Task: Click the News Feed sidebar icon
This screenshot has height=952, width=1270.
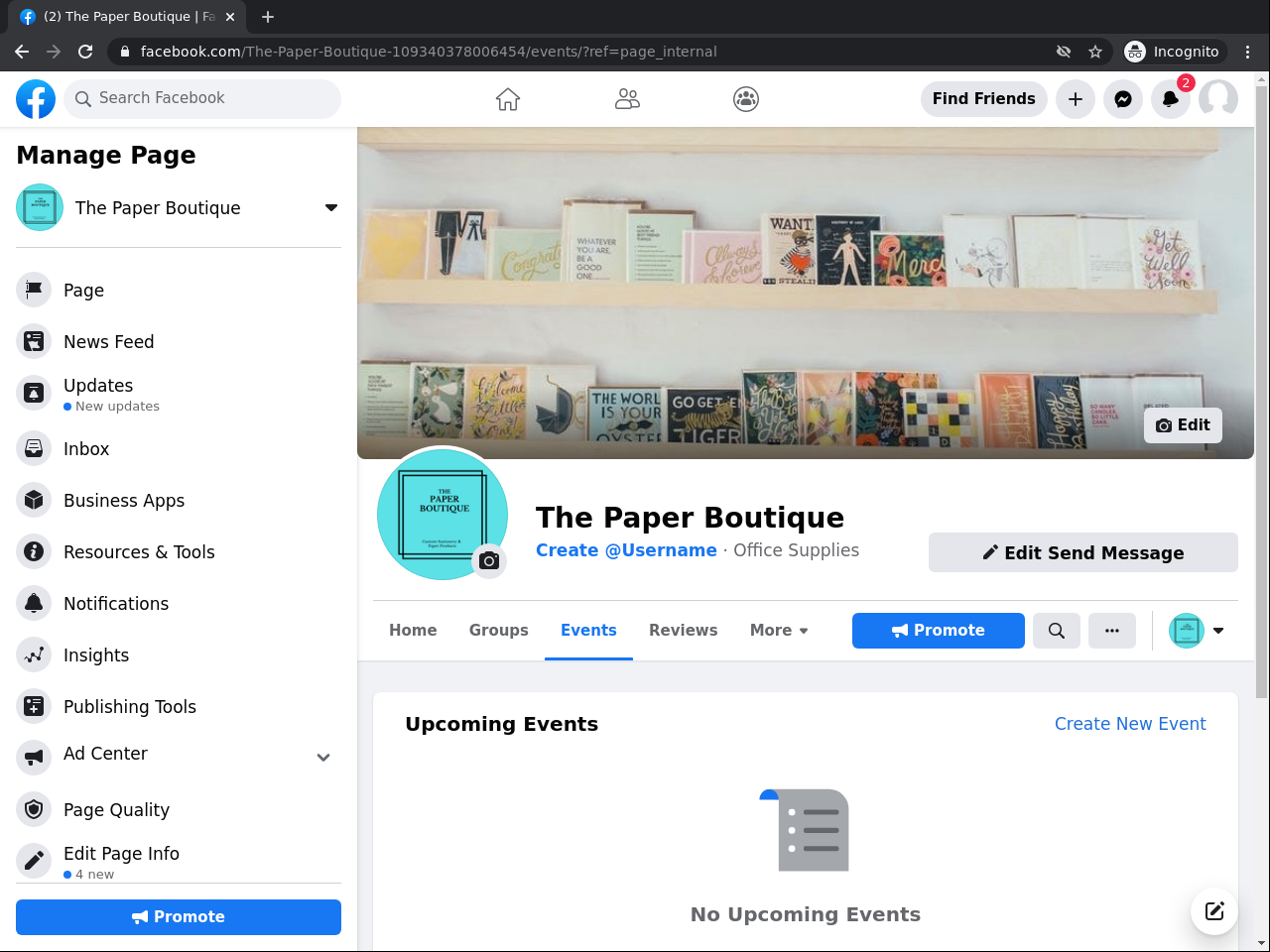Action: 34,341
